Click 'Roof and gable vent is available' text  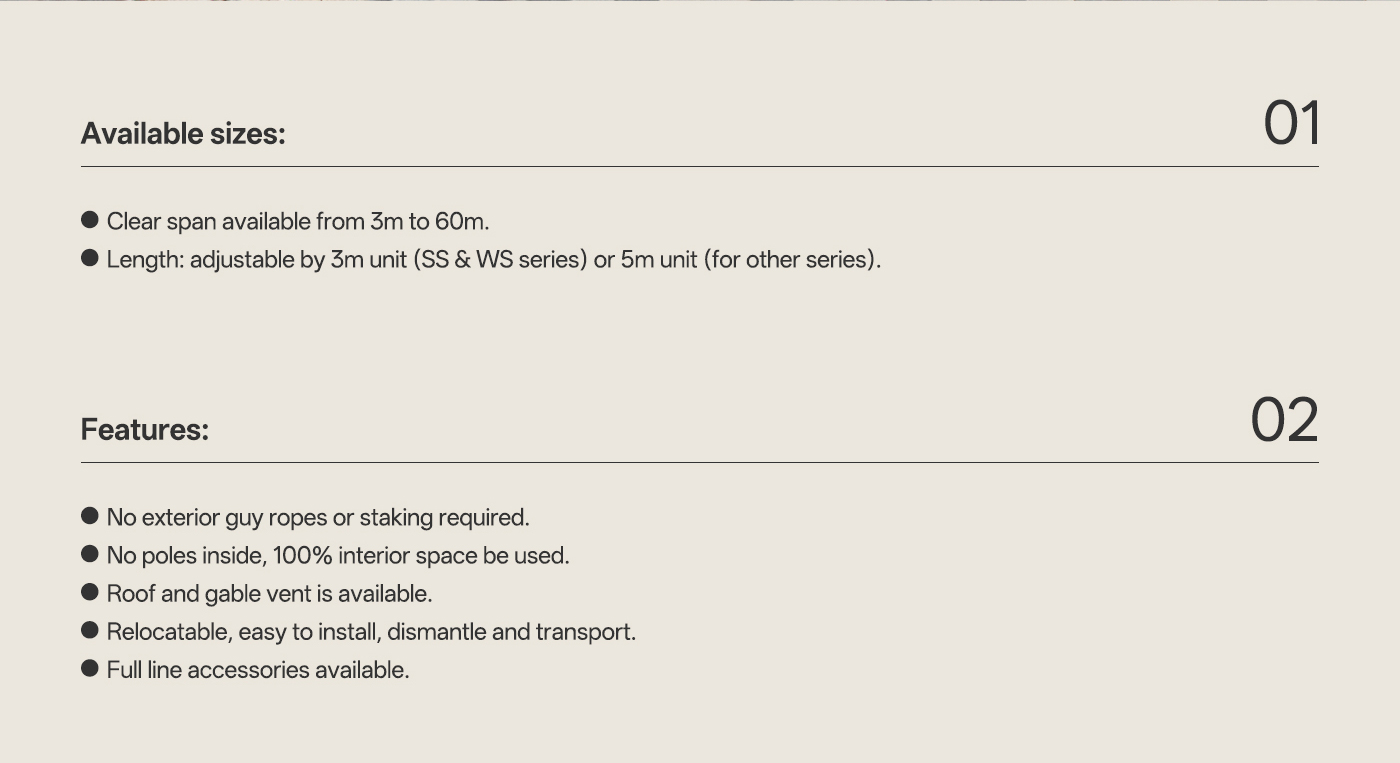270,594
